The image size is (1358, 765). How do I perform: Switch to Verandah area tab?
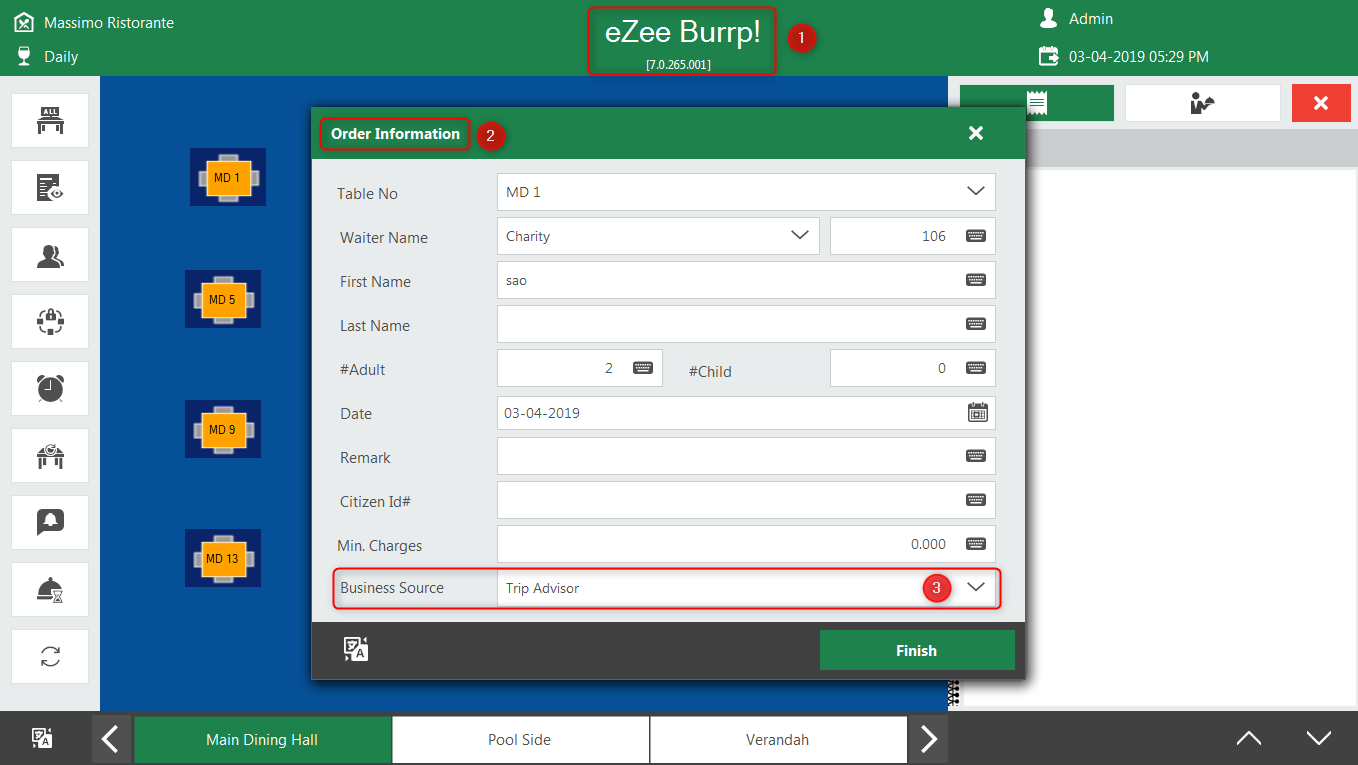tap(778, 740)
